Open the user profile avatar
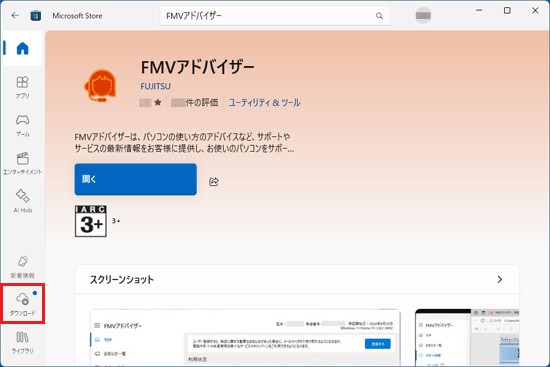550x367 pixels. pyautogui.click(x=423, y=15)
